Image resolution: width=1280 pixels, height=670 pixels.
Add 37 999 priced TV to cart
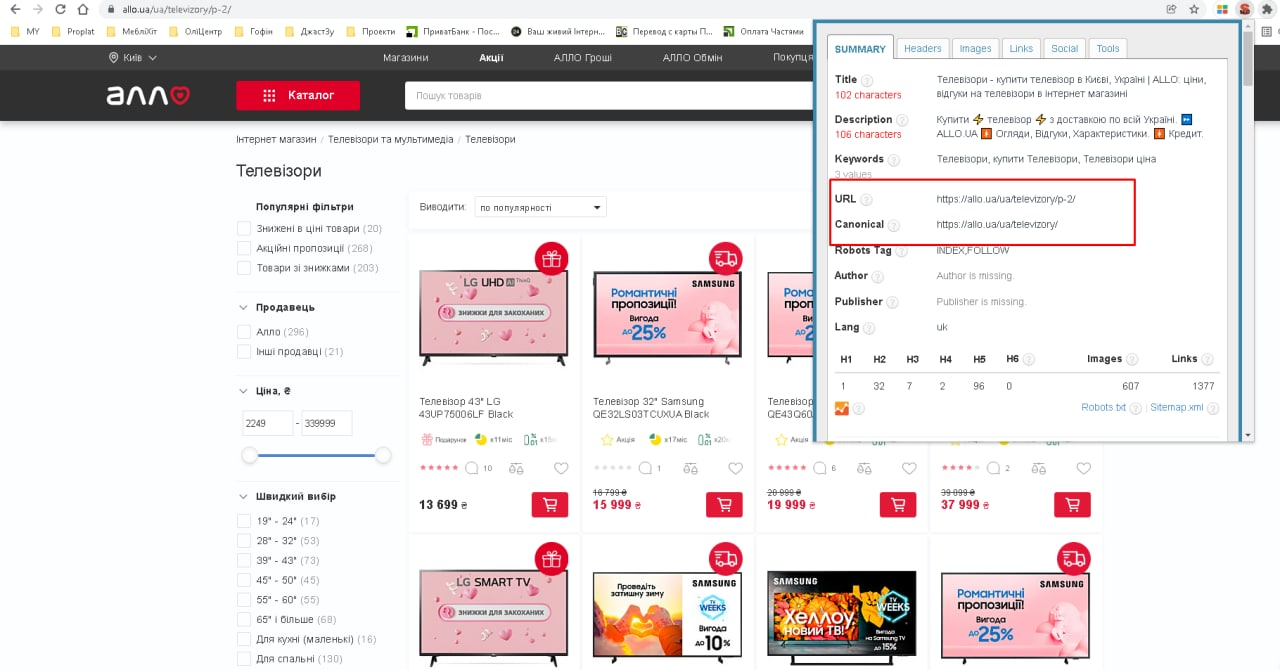click(x=1072, y=505)
